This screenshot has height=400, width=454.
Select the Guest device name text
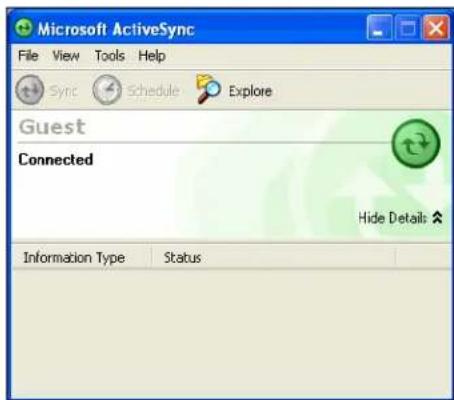click(x=52, y=127)
